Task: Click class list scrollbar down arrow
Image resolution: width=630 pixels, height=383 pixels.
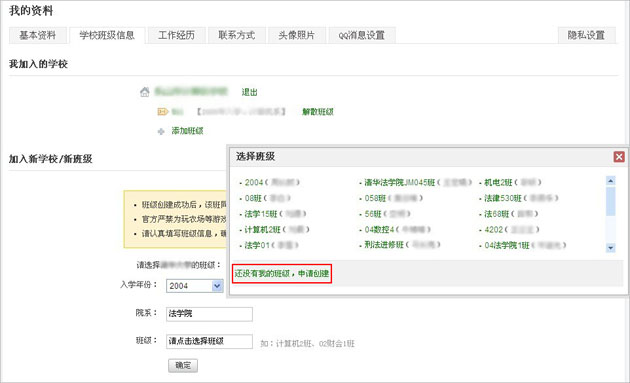Action: [x=610, y=248]
